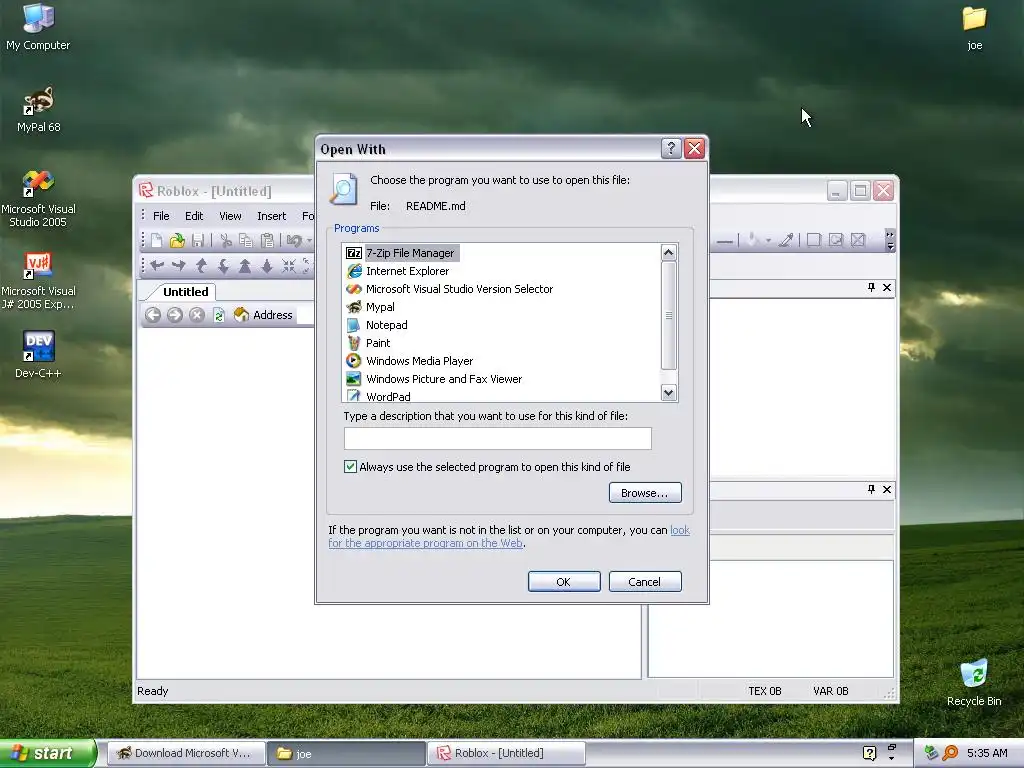Follow the look for appropriate program link

tap(426, 543)
